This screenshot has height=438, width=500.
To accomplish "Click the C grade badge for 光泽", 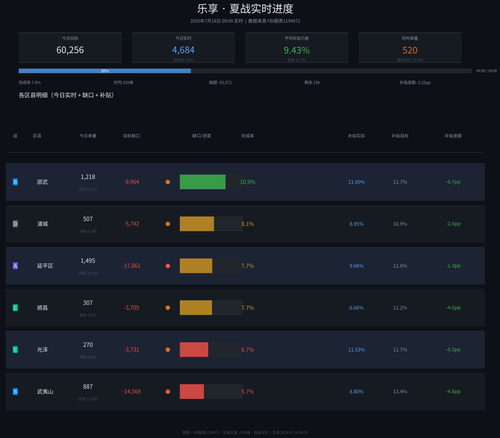I will point(15,350).
